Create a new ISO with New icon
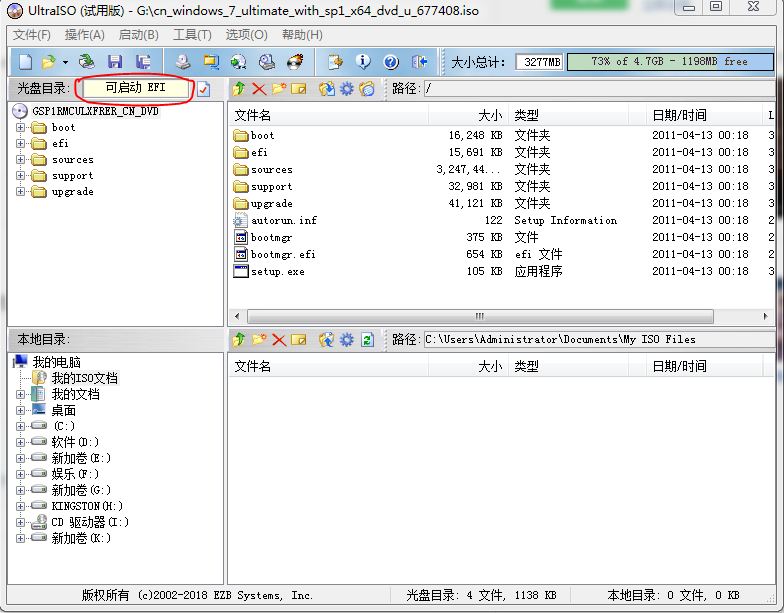The width and height of the screenshot is (784, 613). point(25,62)
